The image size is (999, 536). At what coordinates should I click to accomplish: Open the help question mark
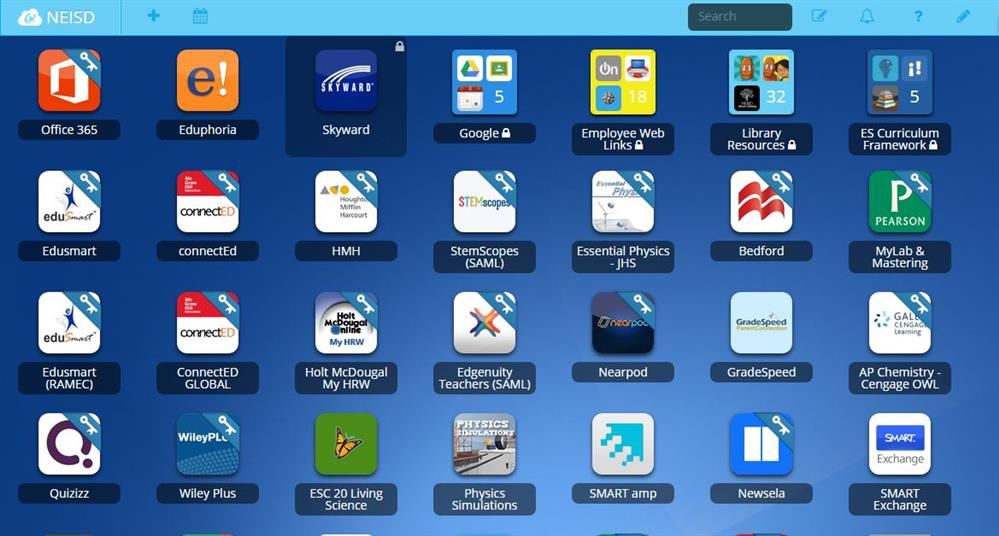pos(918,16)
